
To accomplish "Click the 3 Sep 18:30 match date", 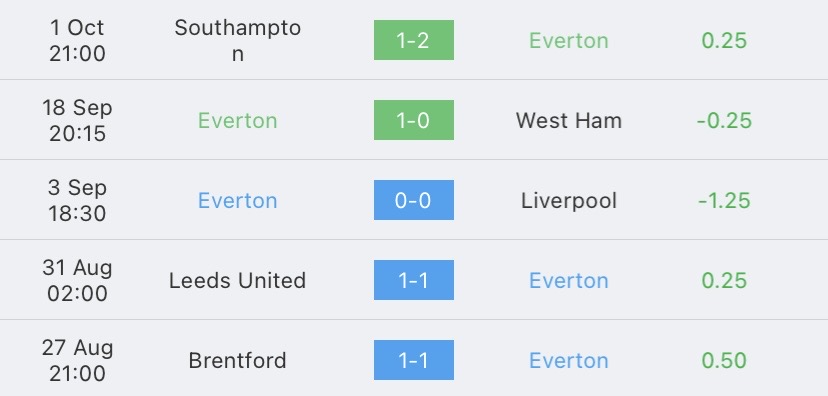I will pos(77,200).
